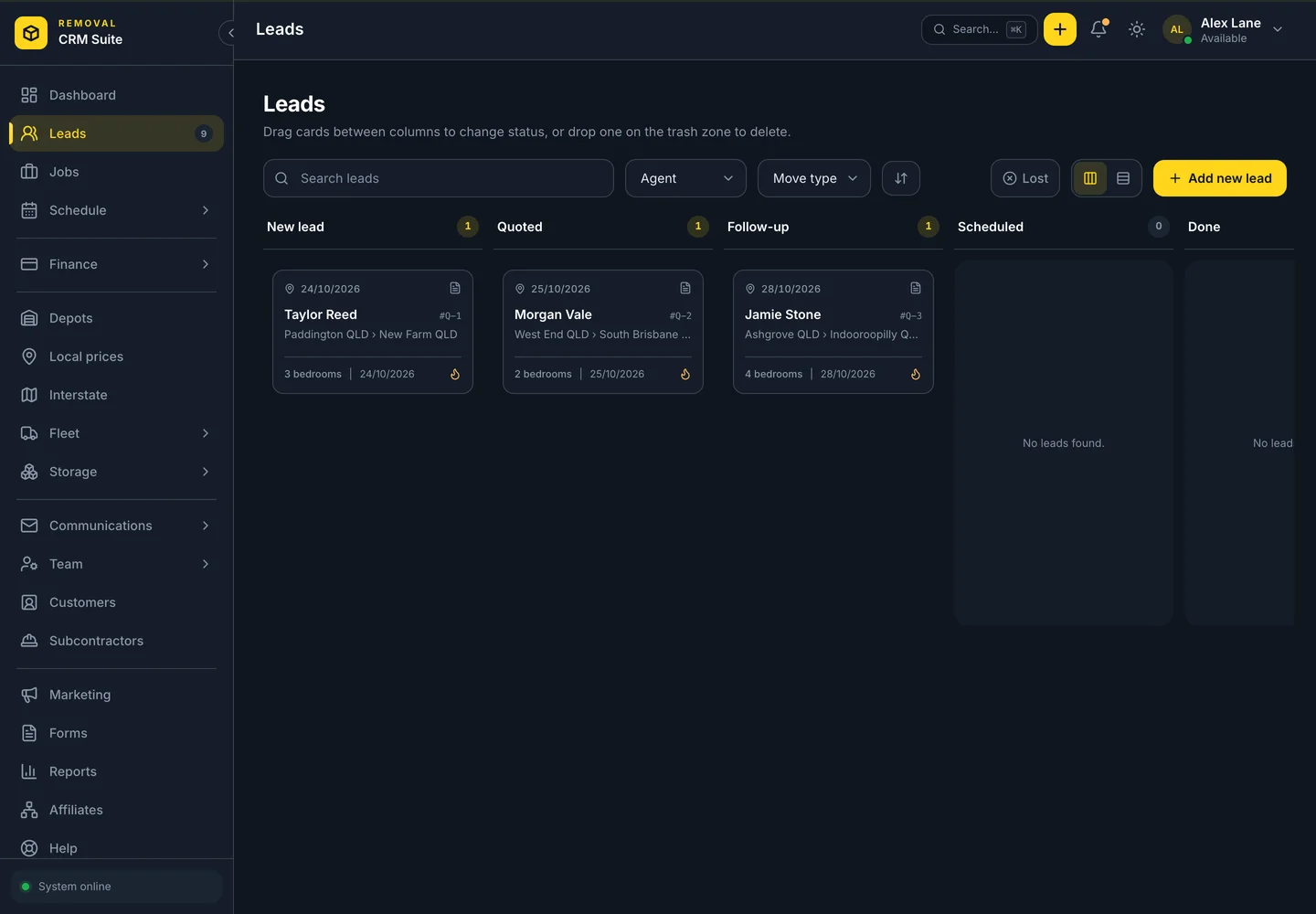Click 'Paddington QLD › New Farm QLD' route text

[x=371, y=335]
